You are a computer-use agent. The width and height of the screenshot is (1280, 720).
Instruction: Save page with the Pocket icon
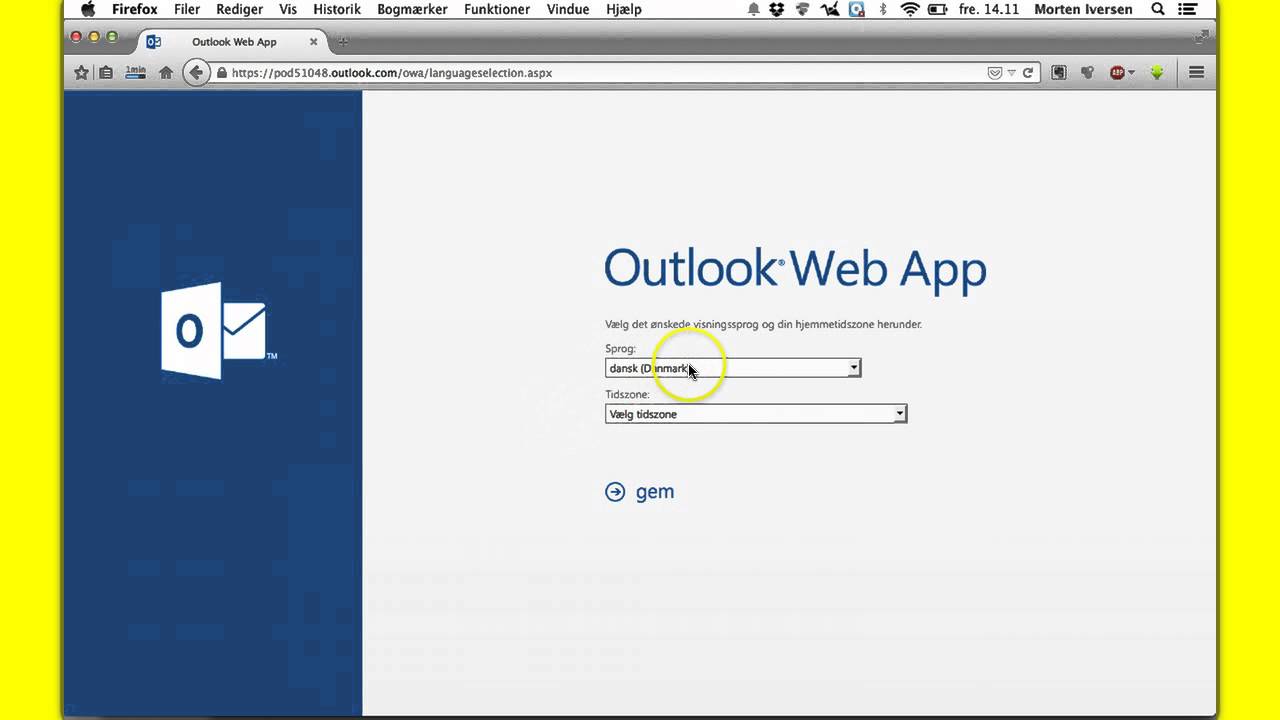point(994,73)
